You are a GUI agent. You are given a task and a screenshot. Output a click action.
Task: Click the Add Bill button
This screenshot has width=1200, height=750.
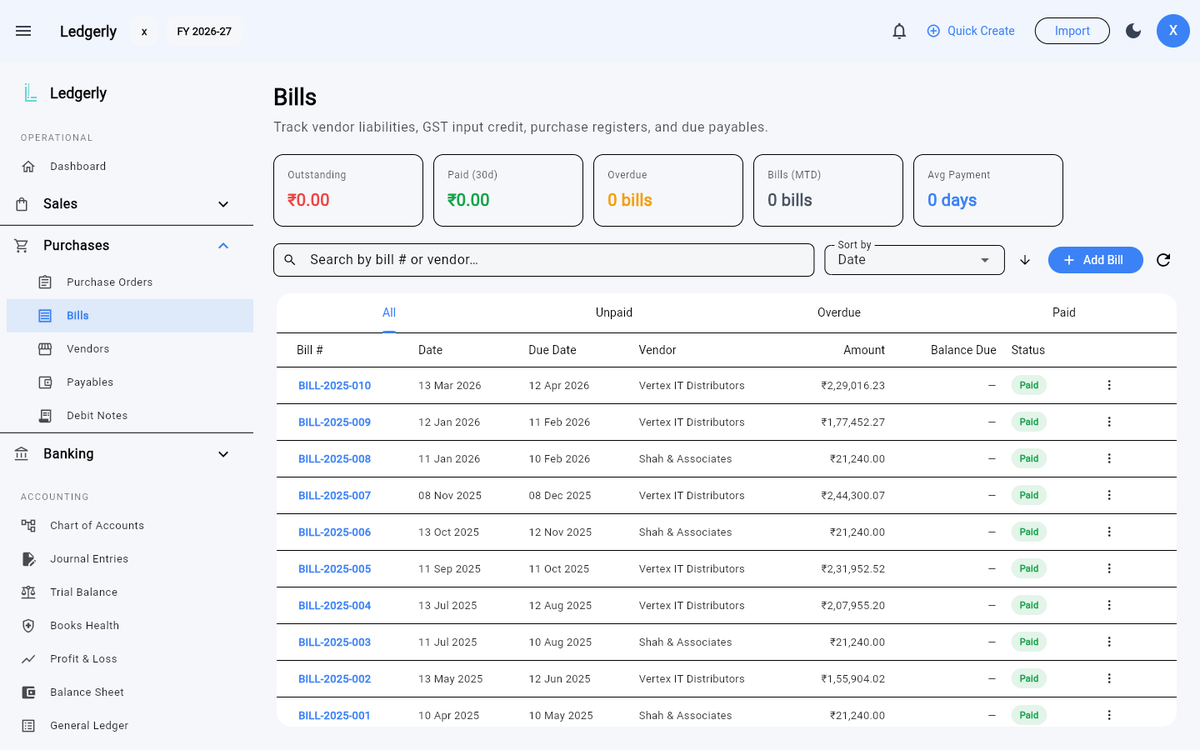tap(1095, 260)
